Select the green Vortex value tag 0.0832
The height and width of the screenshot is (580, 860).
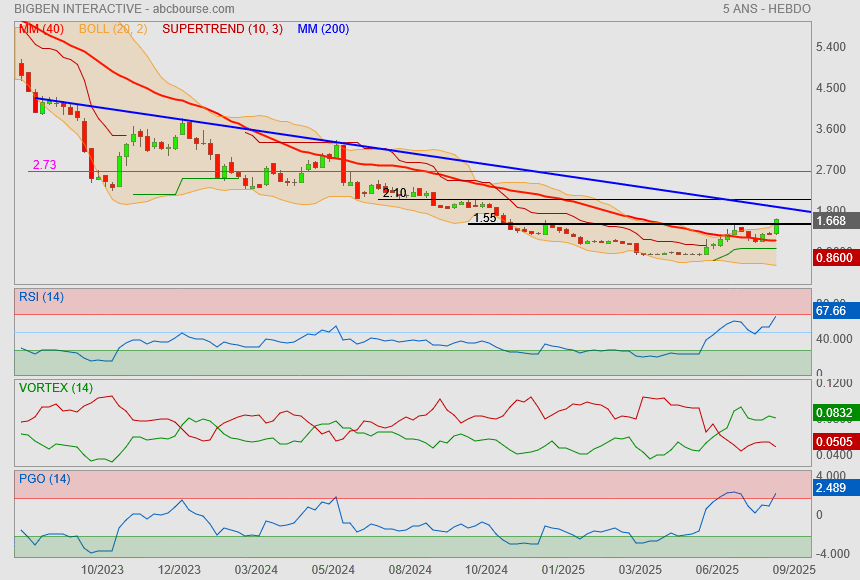(x=835, y=412)
